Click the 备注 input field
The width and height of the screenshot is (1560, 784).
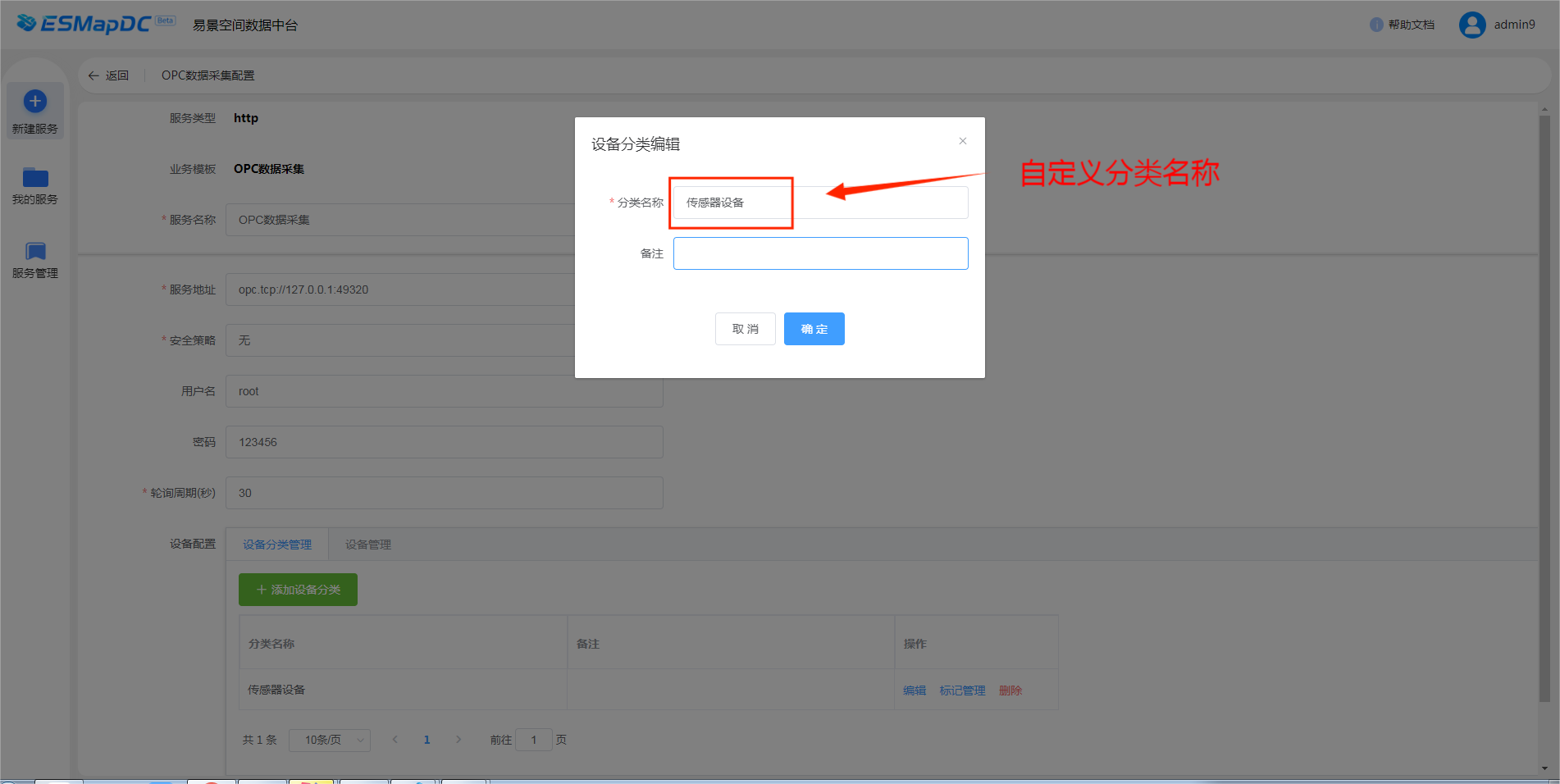[x=820, y=253]
